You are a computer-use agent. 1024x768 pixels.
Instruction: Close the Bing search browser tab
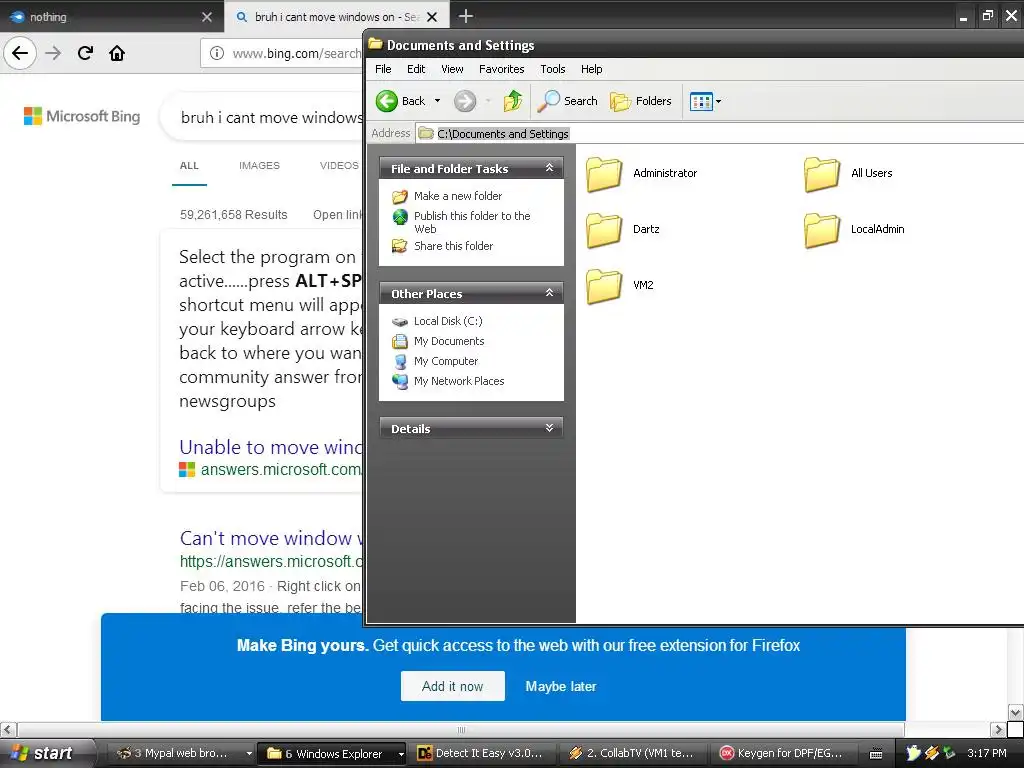point(432,17)
